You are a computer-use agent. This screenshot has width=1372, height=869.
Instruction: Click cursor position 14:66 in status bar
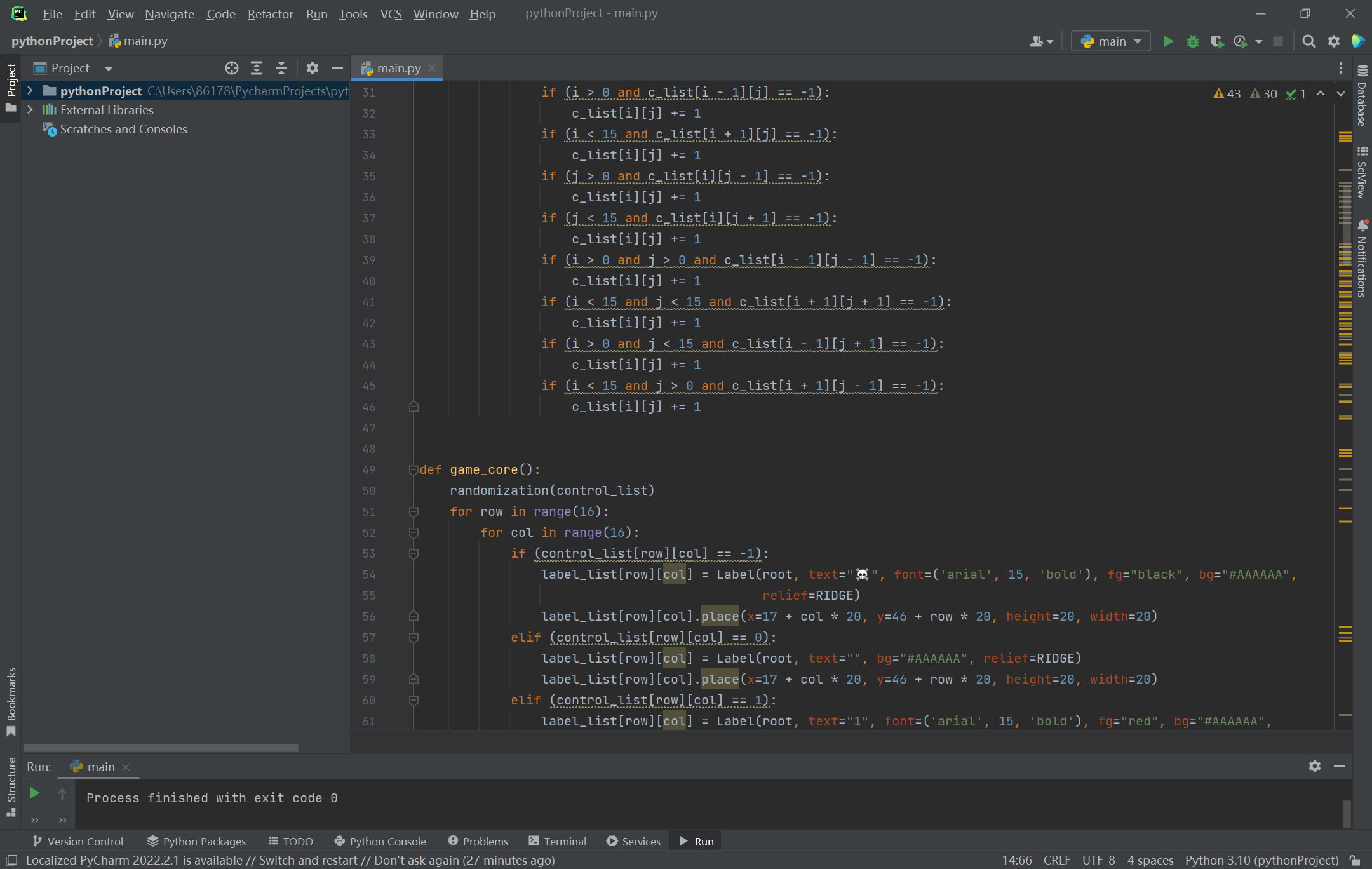point(1016,860)
